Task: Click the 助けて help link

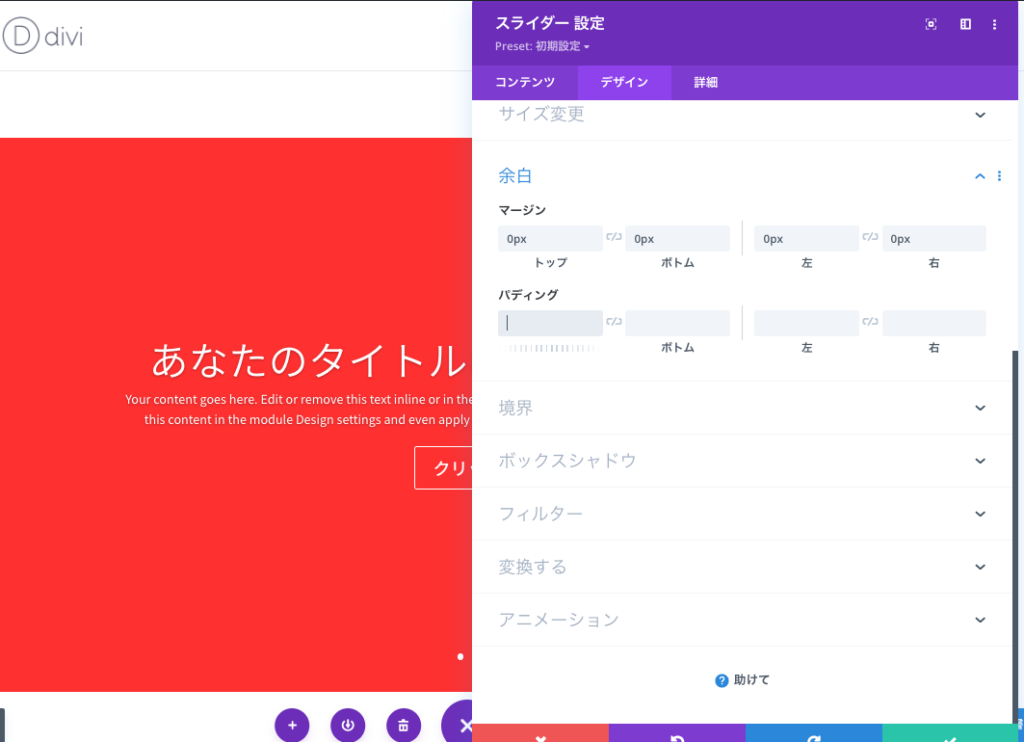Action: [741, 680]
